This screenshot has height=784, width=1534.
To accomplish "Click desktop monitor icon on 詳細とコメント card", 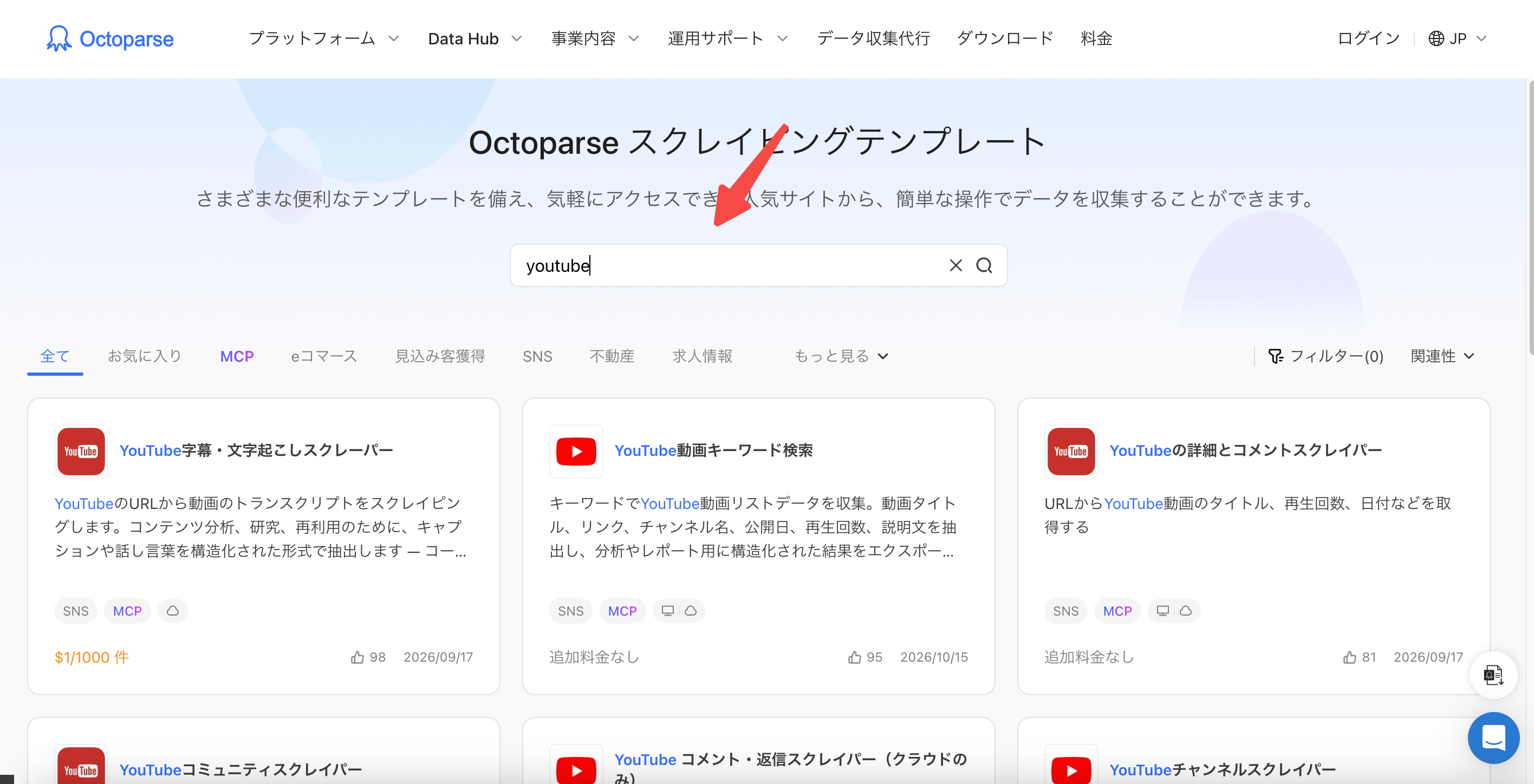I will pyautogui.click(x=1162, y=611).
